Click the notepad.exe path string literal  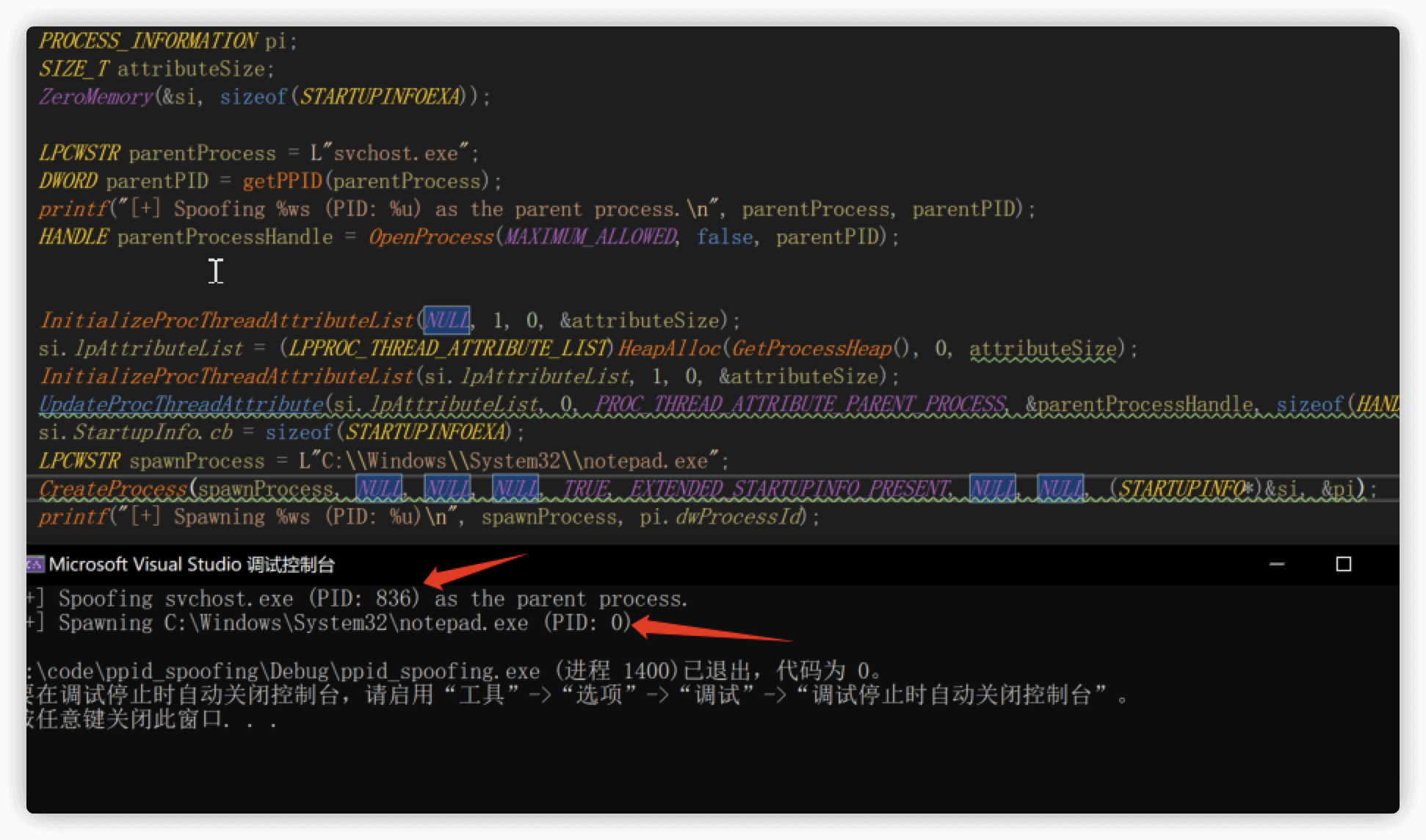tap(514, 460)
